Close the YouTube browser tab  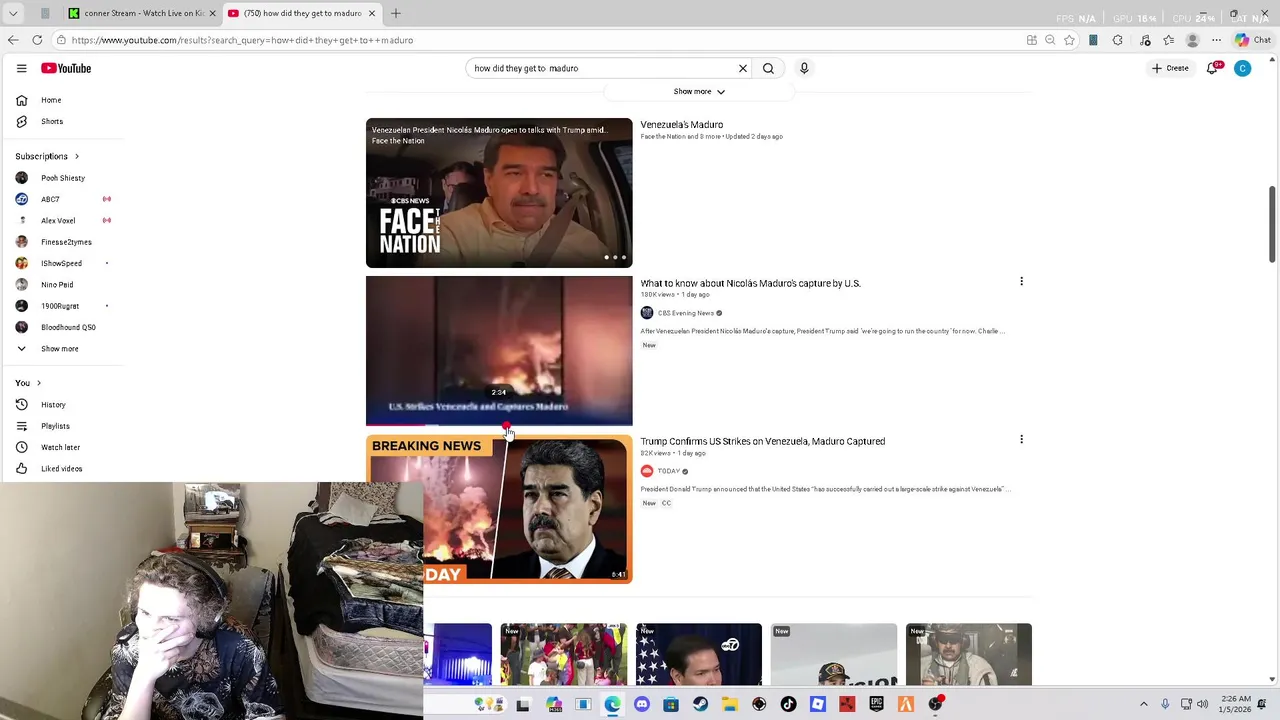tap(372, 13)
